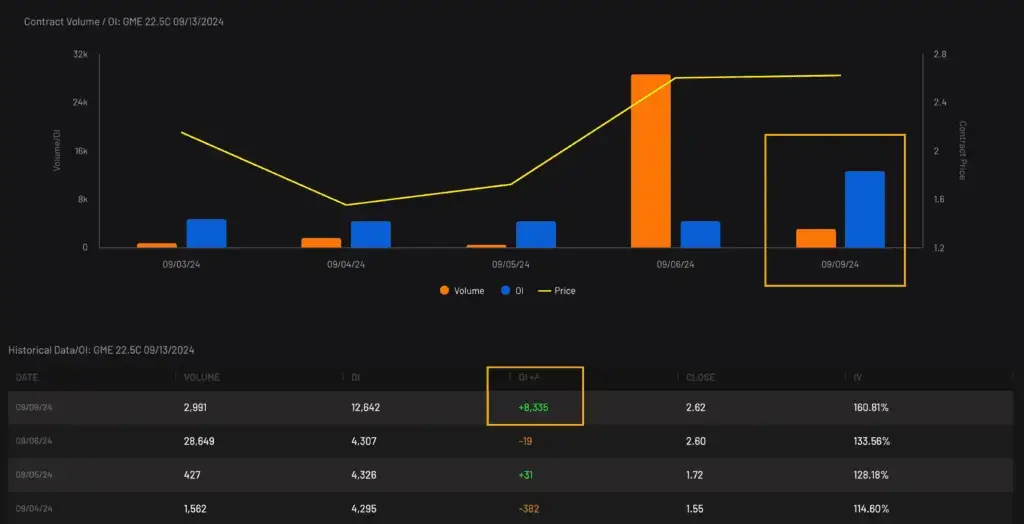Image resolution: width=1024 pixels, height=524 pixels.
Task: Click the volume cell 2,991
Action: coord(195,408)
